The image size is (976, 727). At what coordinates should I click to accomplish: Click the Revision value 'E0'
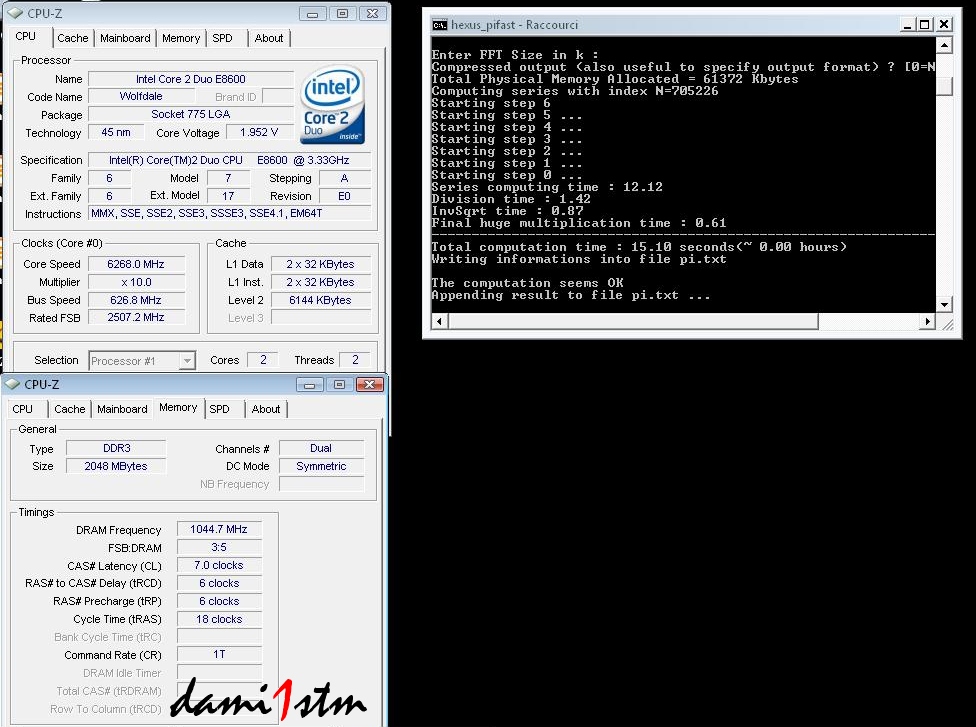click(x=344, y=196)
